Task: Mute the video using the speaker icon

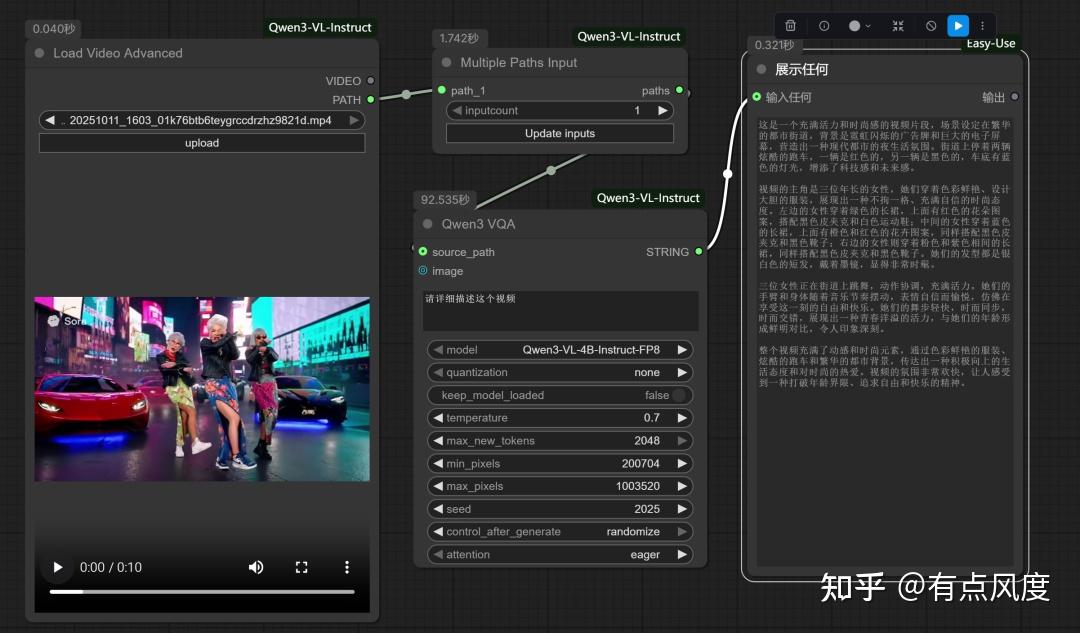Action: (256, 567)
